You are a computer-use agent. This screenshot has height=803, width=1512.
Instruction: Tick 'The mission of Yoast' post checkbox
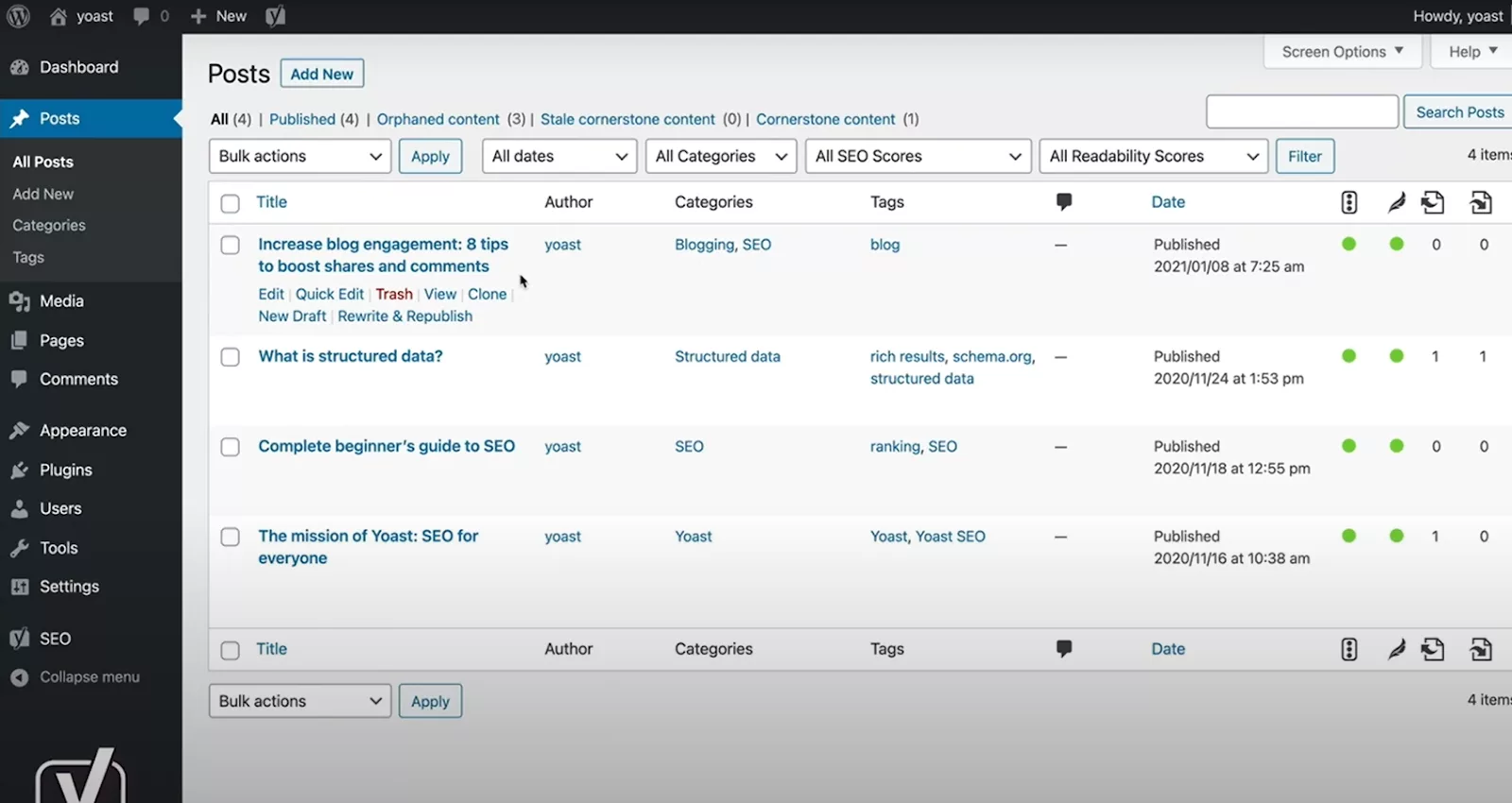pyautogui.click(x=230, y=537)
